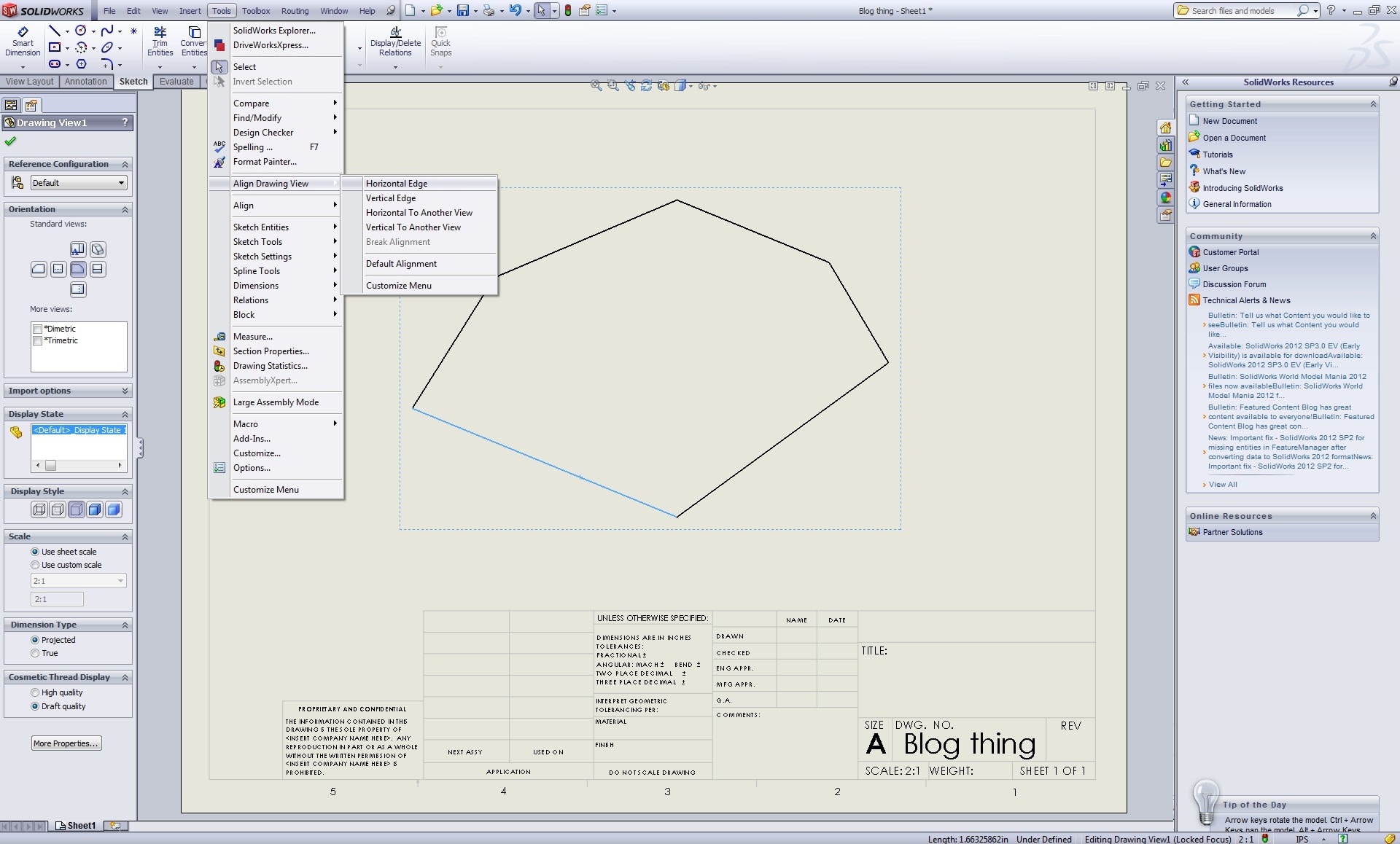Click the AssemblyXpert icon
Image resolution: width=1400 pixels, height=844 pixels.
220,380
